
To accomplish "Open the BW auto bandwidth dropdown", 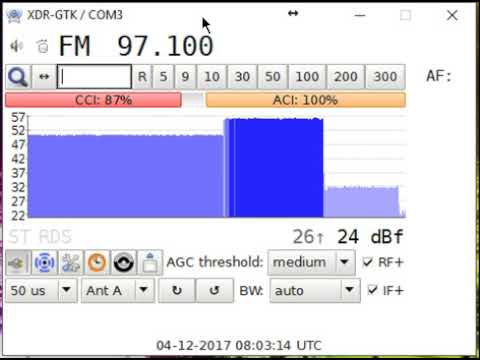I will [315, 291].
